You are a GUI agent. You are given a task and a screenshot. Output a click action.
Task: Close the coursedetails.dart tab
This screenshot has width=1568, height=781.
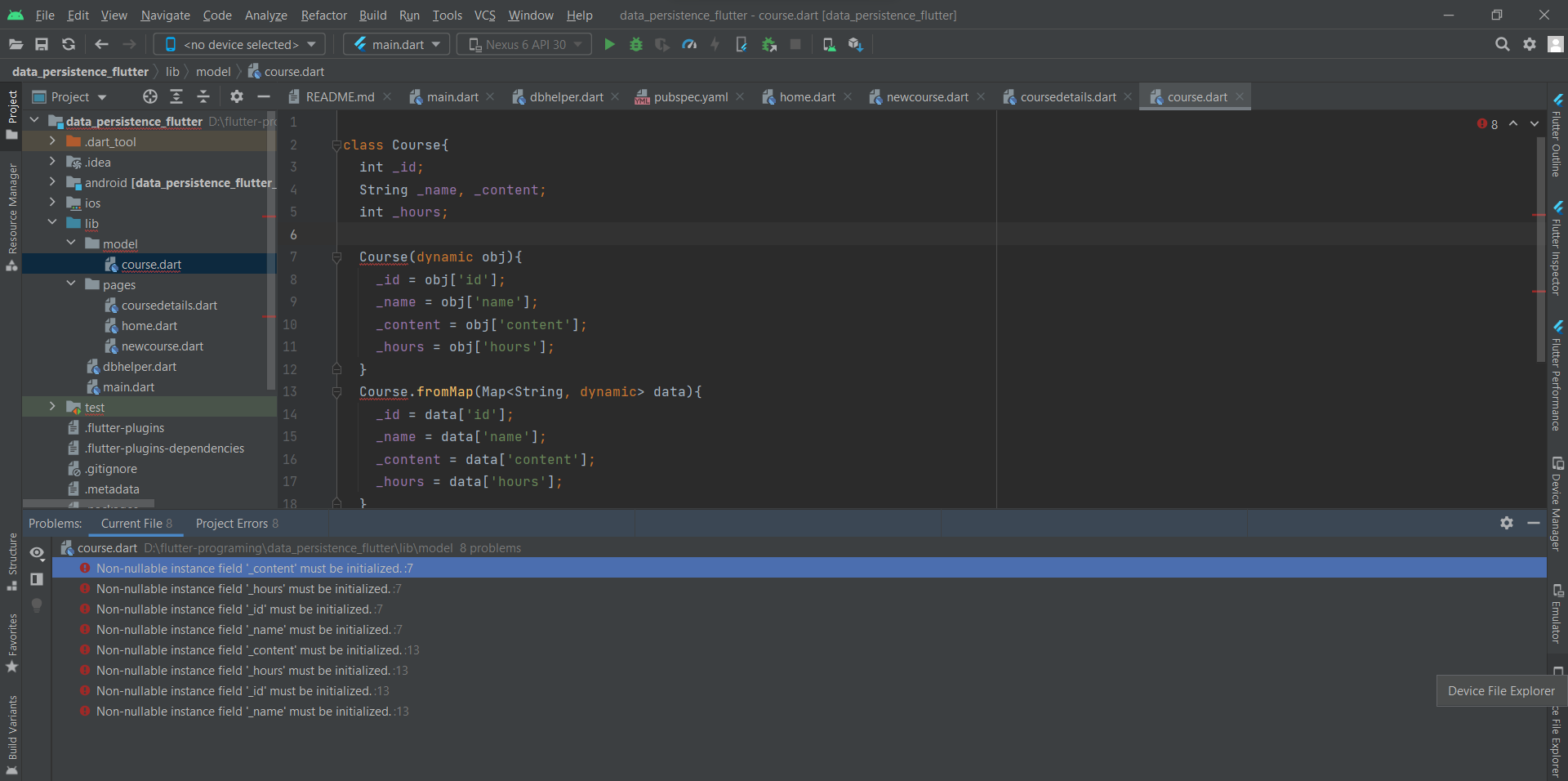pyautogui.click(x=1128, y=96)
